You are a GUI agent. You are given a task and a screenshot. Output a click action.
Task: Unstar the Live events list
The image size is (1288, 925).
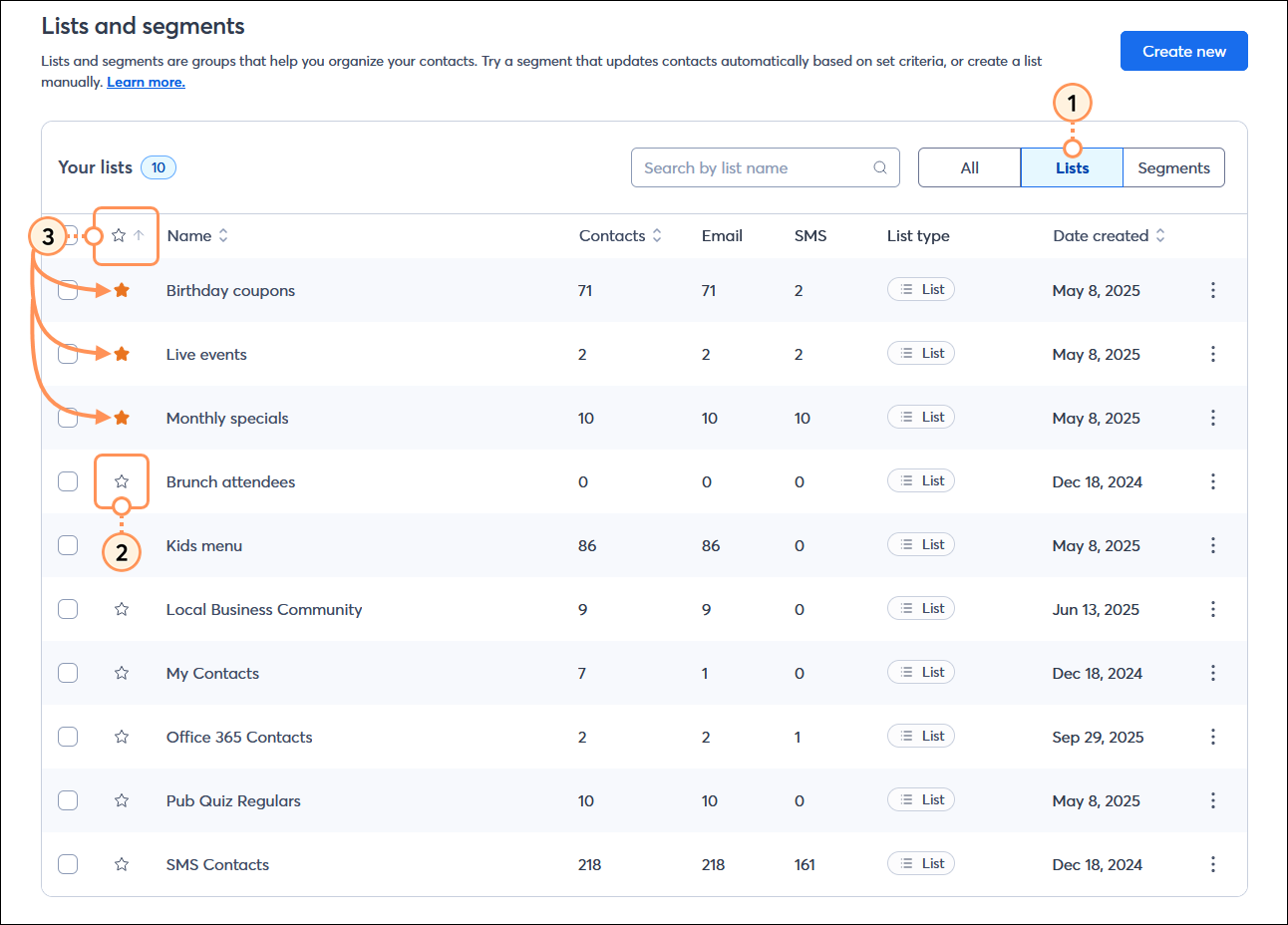[x=122, y=354]
